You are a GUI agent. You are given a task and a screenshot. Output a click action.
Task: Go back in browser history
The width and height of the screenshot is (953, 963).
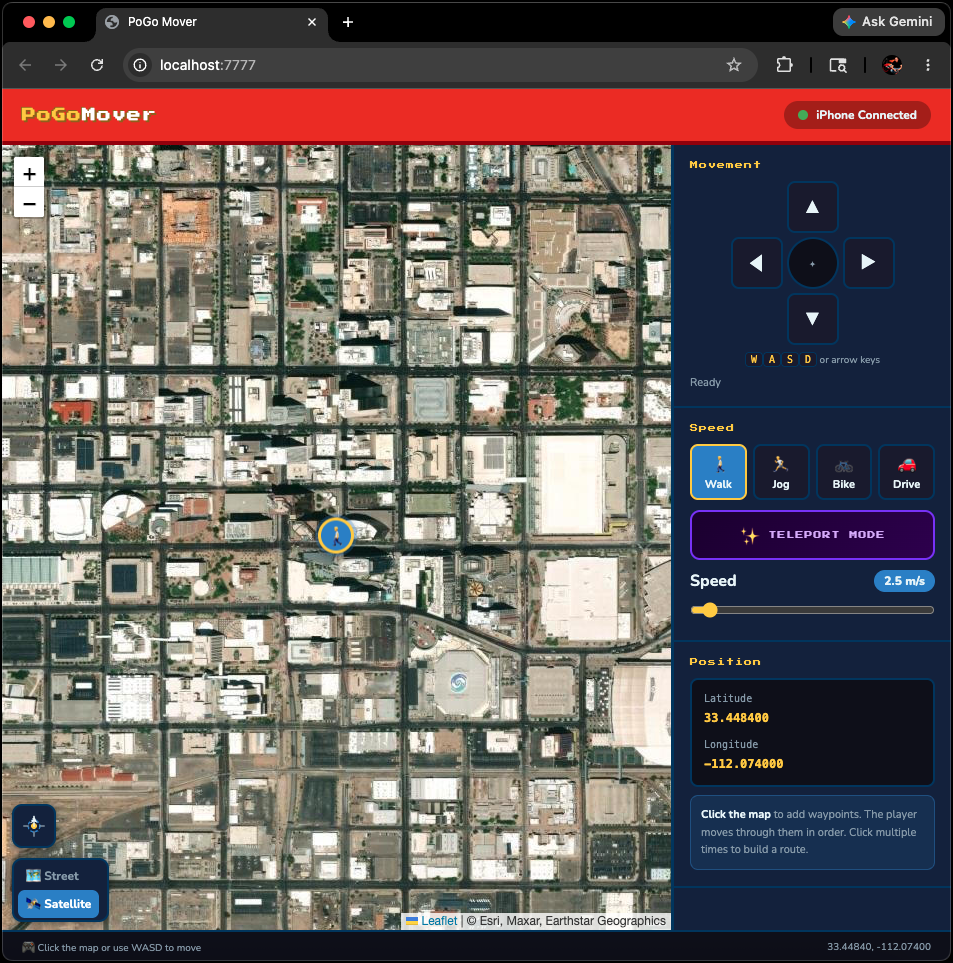[25, 65]
